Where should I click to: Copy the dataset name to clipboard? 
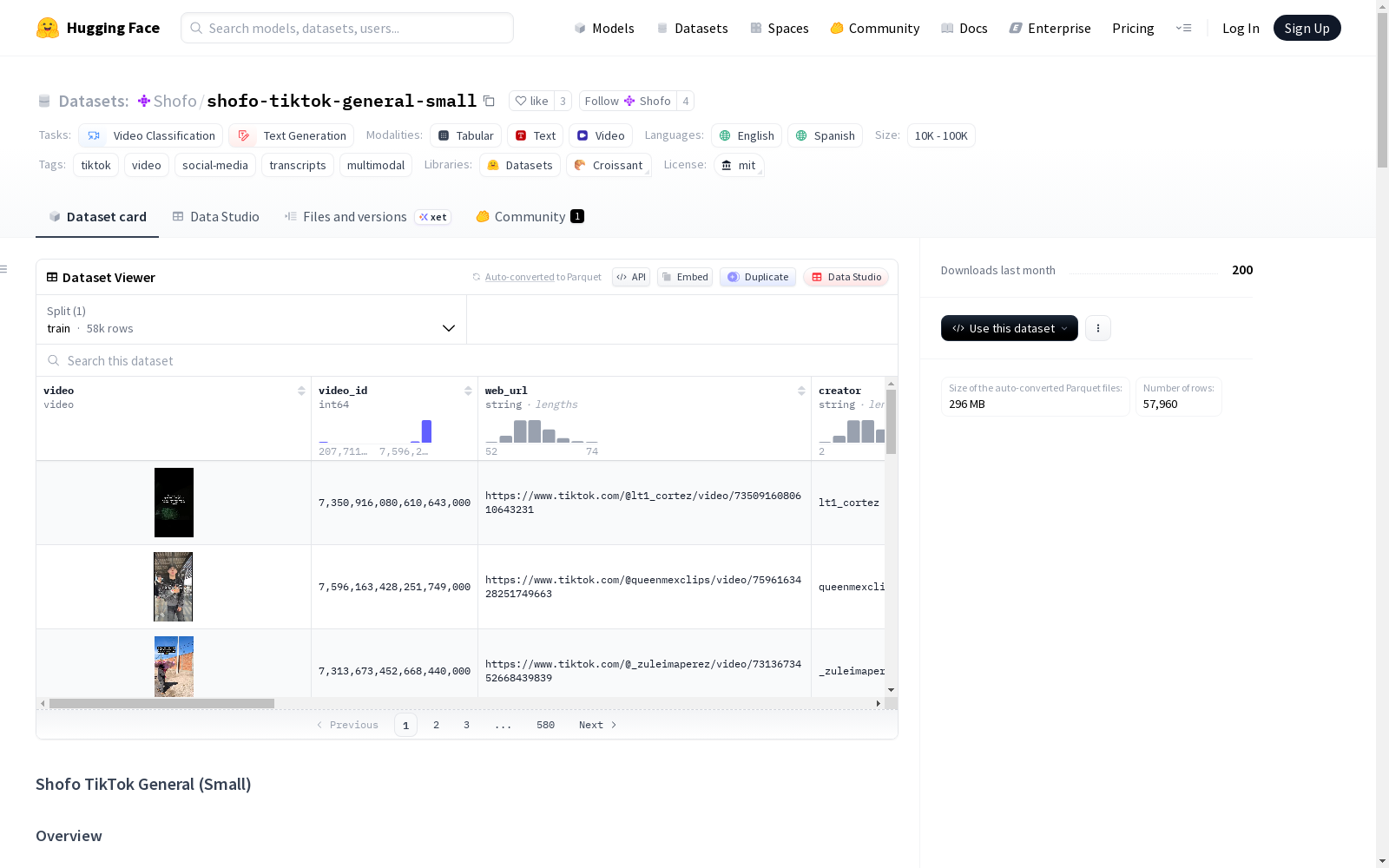(489, 101)
